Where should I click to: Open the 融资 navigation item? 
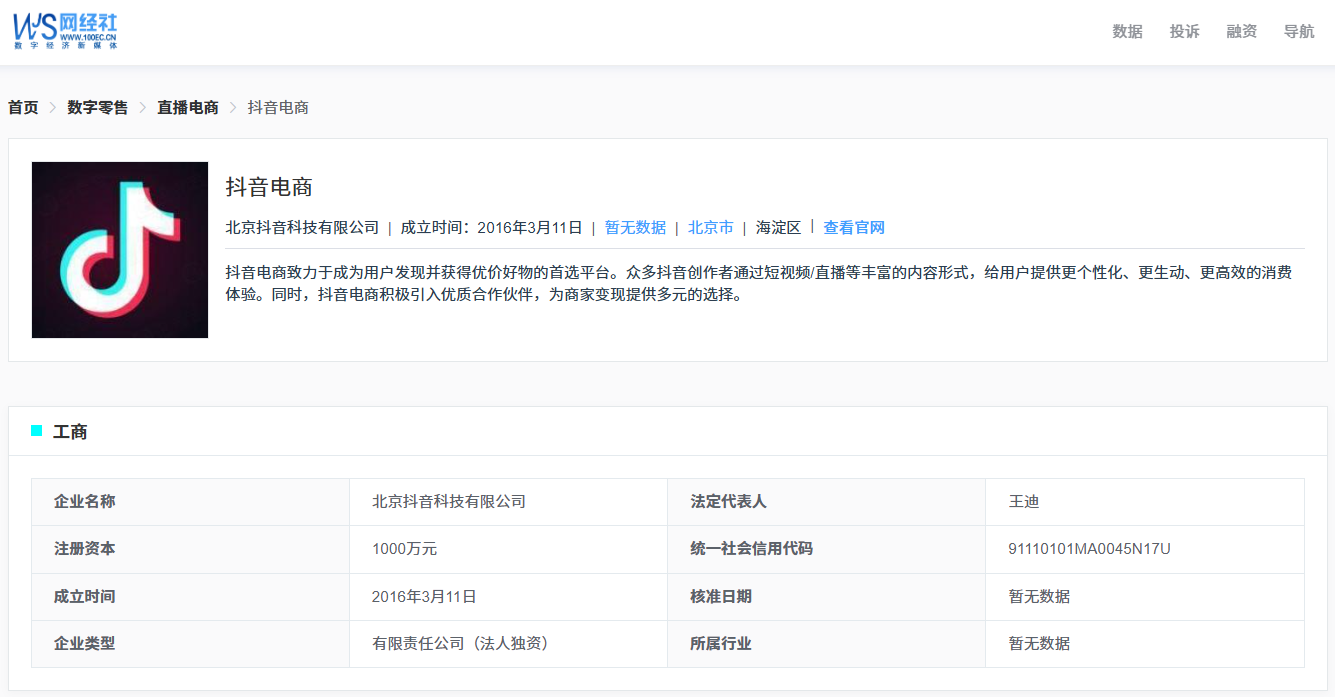(1240, 31)
